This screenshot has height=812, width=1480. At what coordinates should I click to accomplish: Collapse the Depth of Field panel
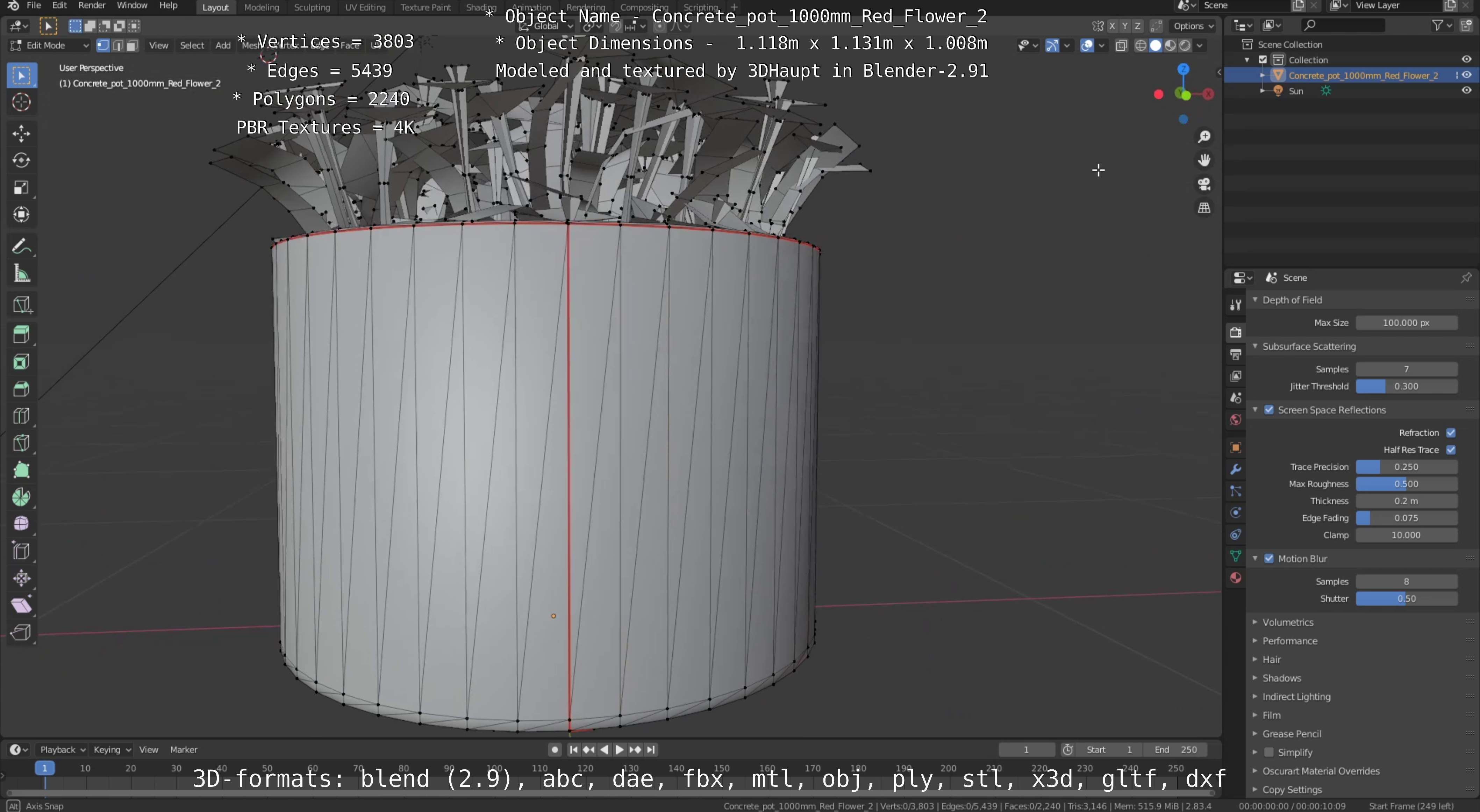(1255, 300)
